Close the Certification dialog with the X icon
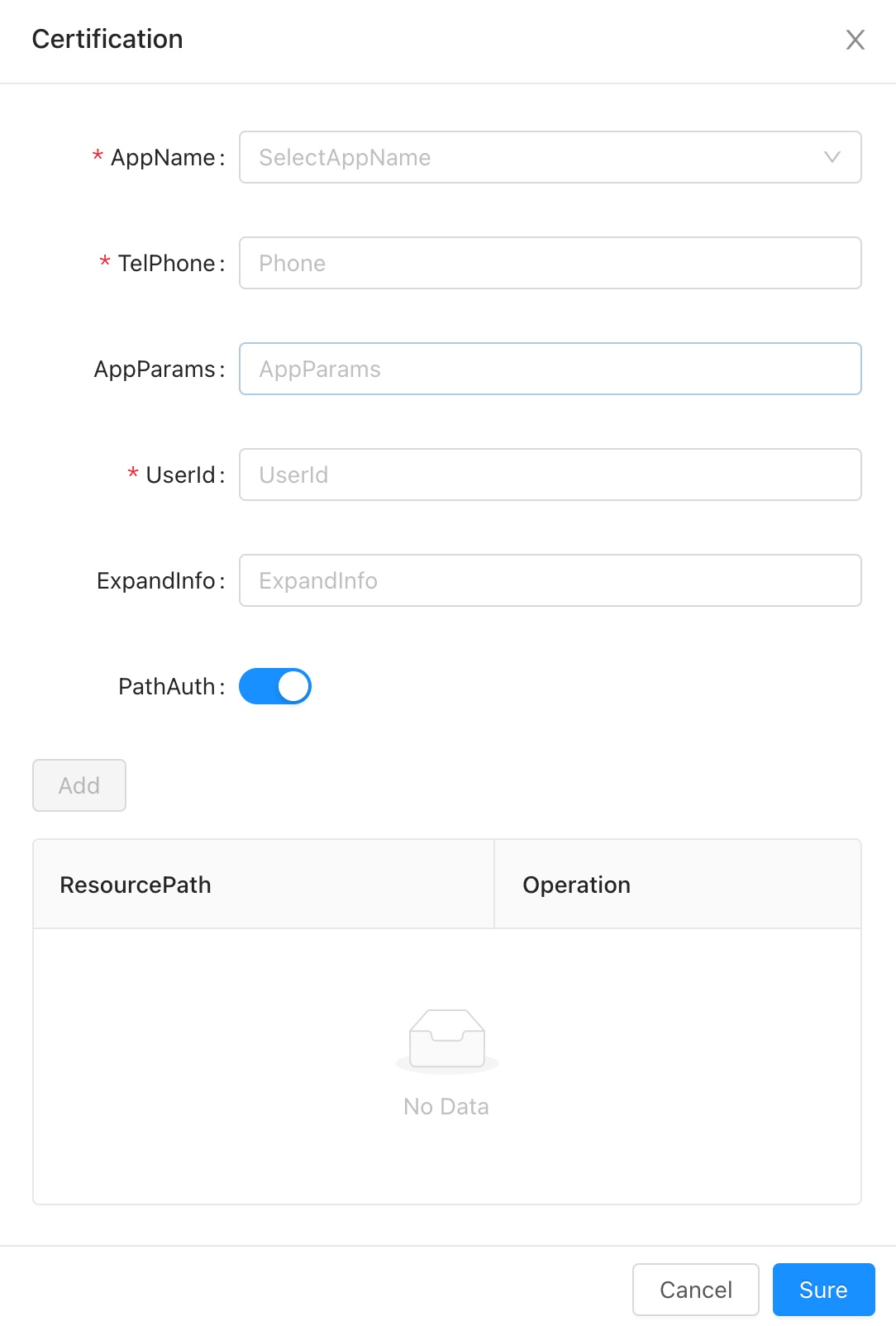Image resolution: width=896 pixels, height=1326 pixels. point(855,40)
